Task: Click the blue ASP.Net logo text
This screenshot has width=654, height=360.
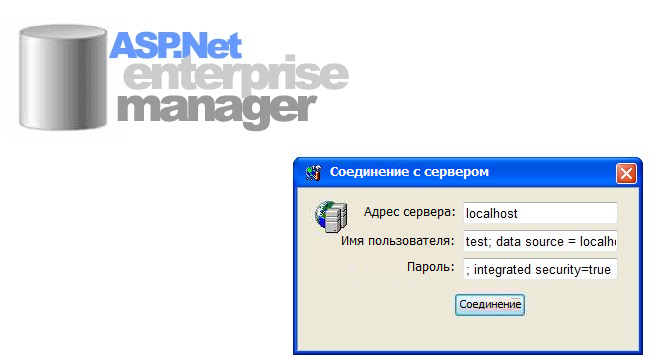Action: point(175,45)
